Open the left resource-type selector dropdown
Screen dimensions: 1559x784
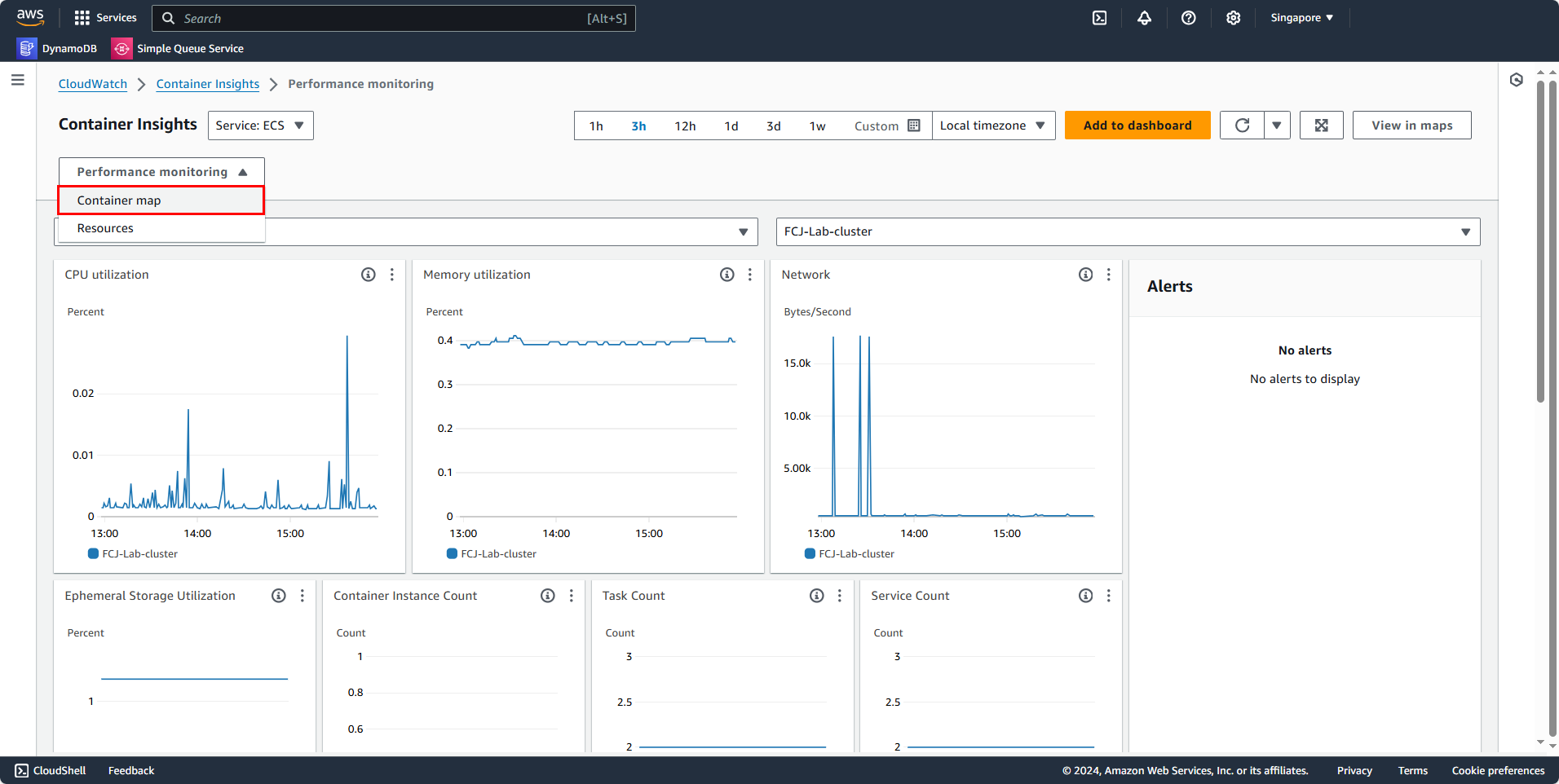[x=406, y=231]
